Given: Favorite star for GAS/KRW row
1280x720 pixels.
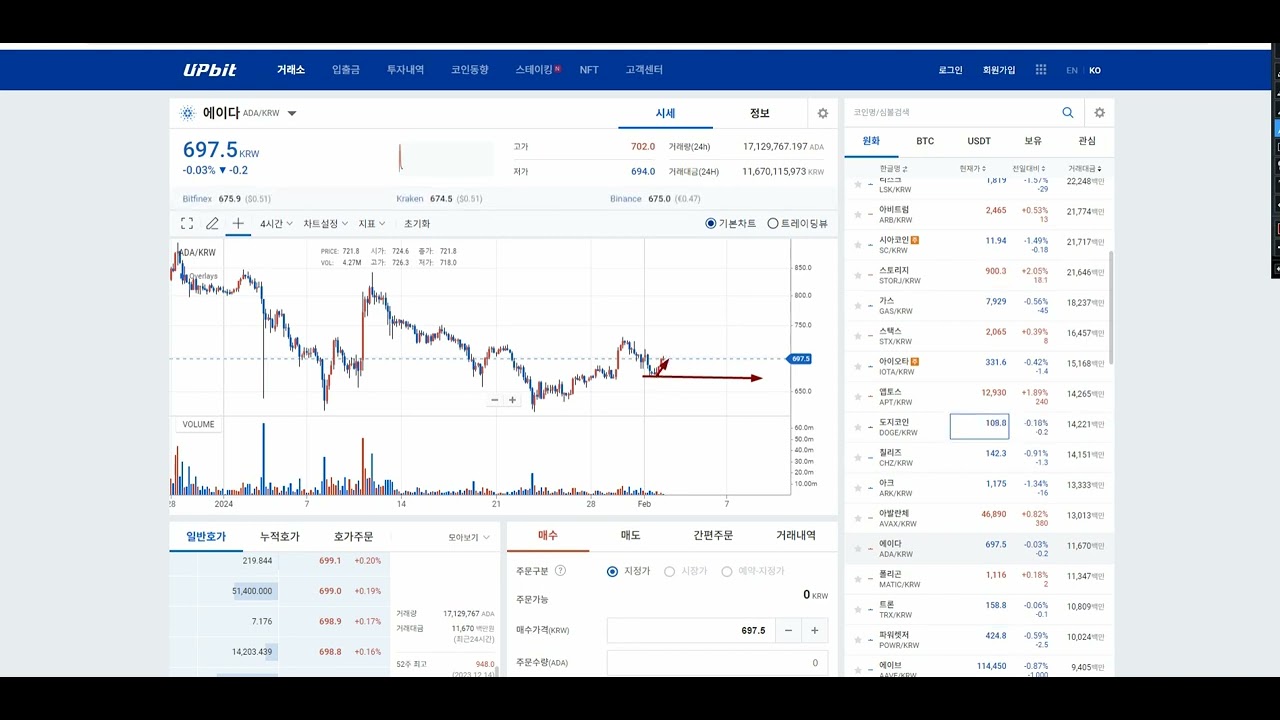Looking at the screenshot, I should [x=857, y=306].
